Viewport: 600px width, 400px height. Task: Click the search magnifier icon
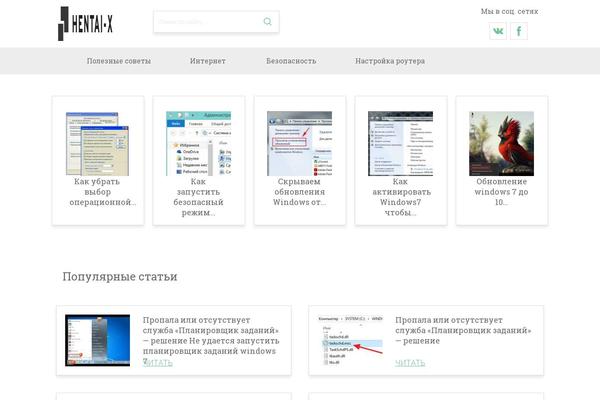(267, 21)
